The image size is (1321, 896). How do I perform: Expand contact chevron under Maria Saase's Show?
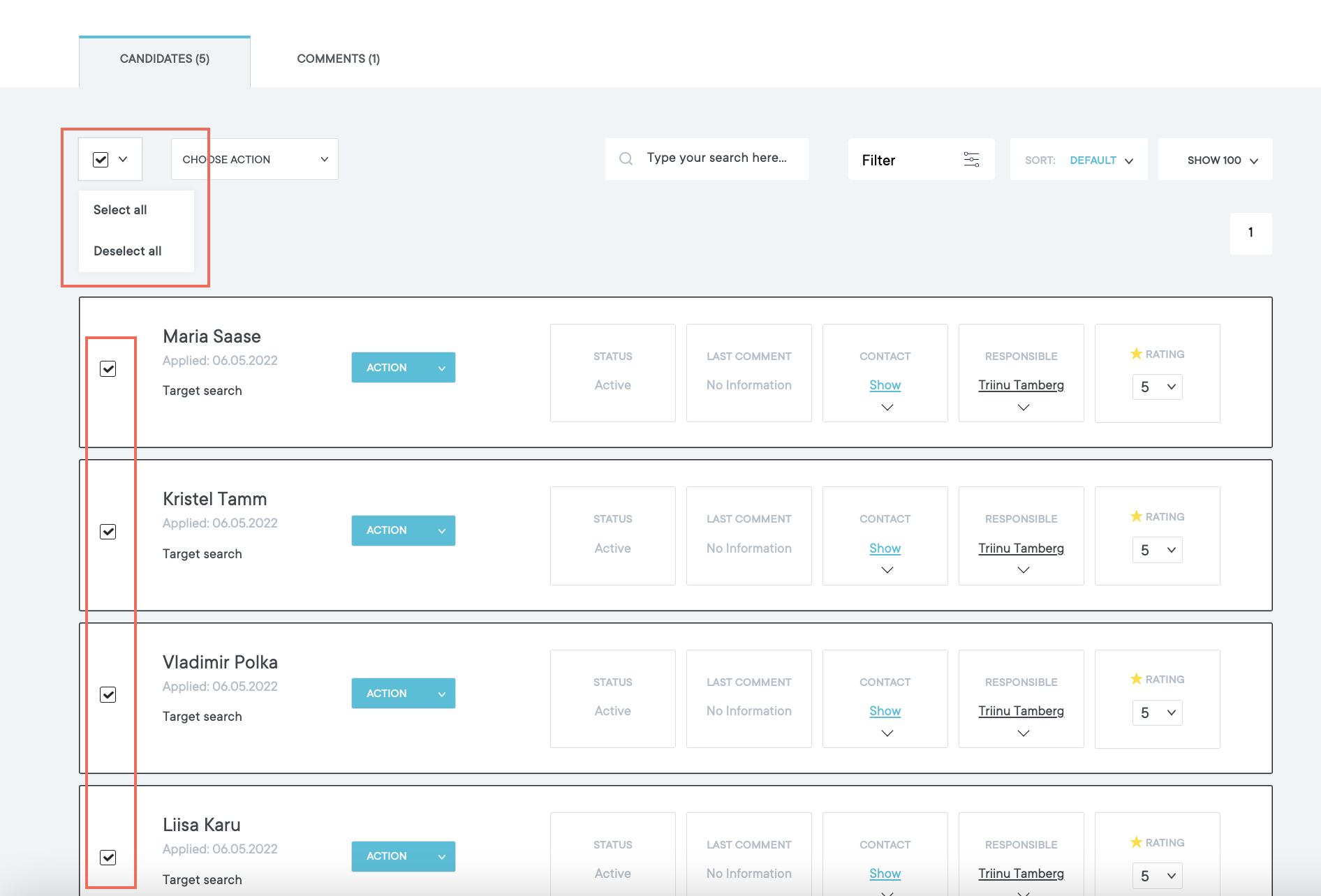[x=887, y=408]
